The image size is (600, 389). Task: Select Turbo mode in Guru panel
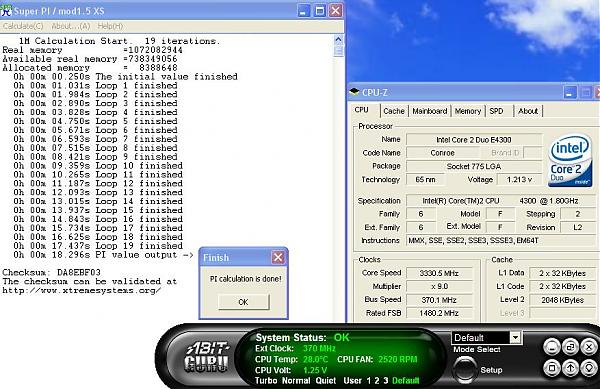(266, 381)
